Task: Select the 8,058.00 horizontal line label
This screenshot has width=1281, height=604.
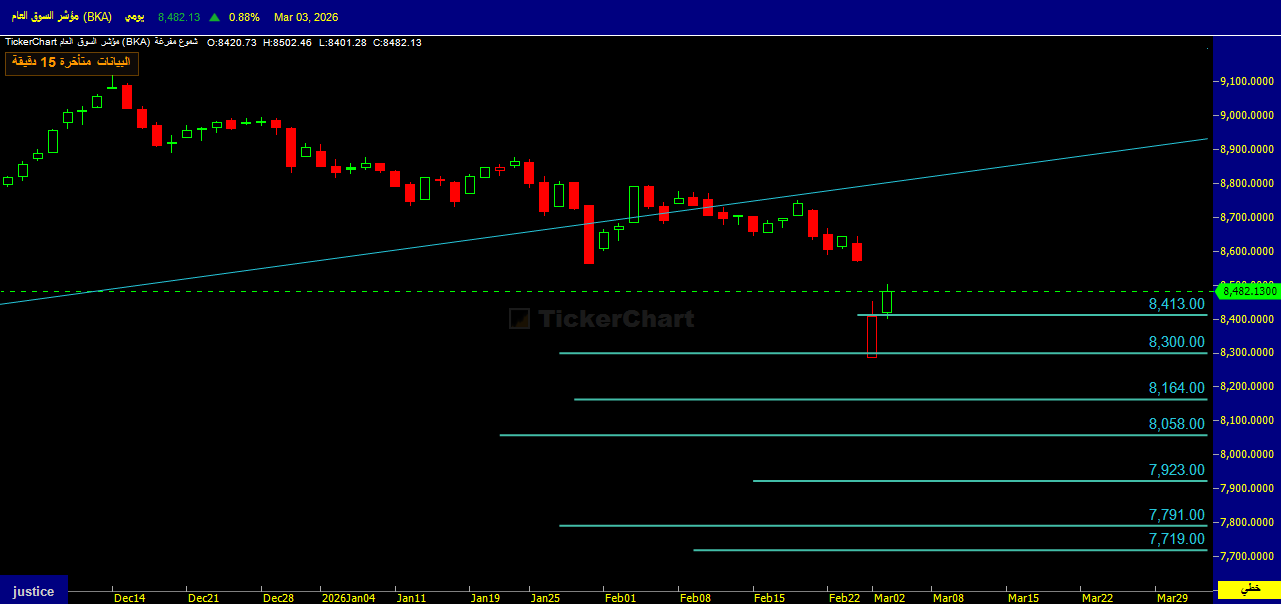Action: coord(1176,424)
